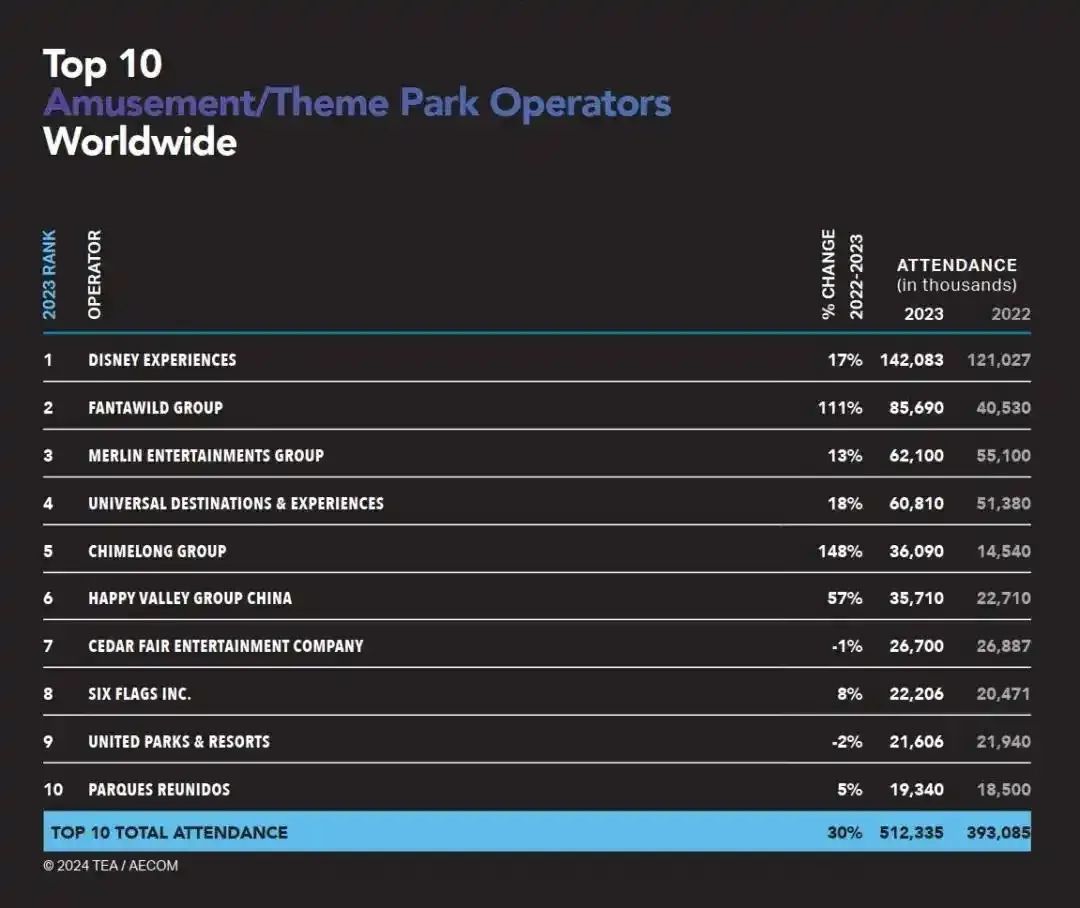Click the Operator column header
The image size is (1080, 908).
[x=95, y=275]
